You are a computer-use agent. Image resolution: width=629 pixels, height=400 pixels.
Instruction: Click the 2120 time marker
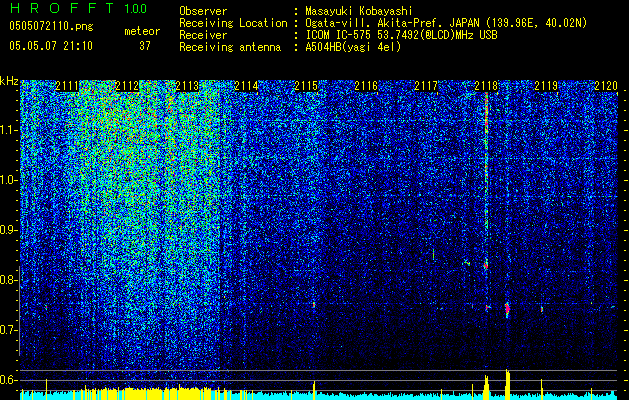coord(606,86)
